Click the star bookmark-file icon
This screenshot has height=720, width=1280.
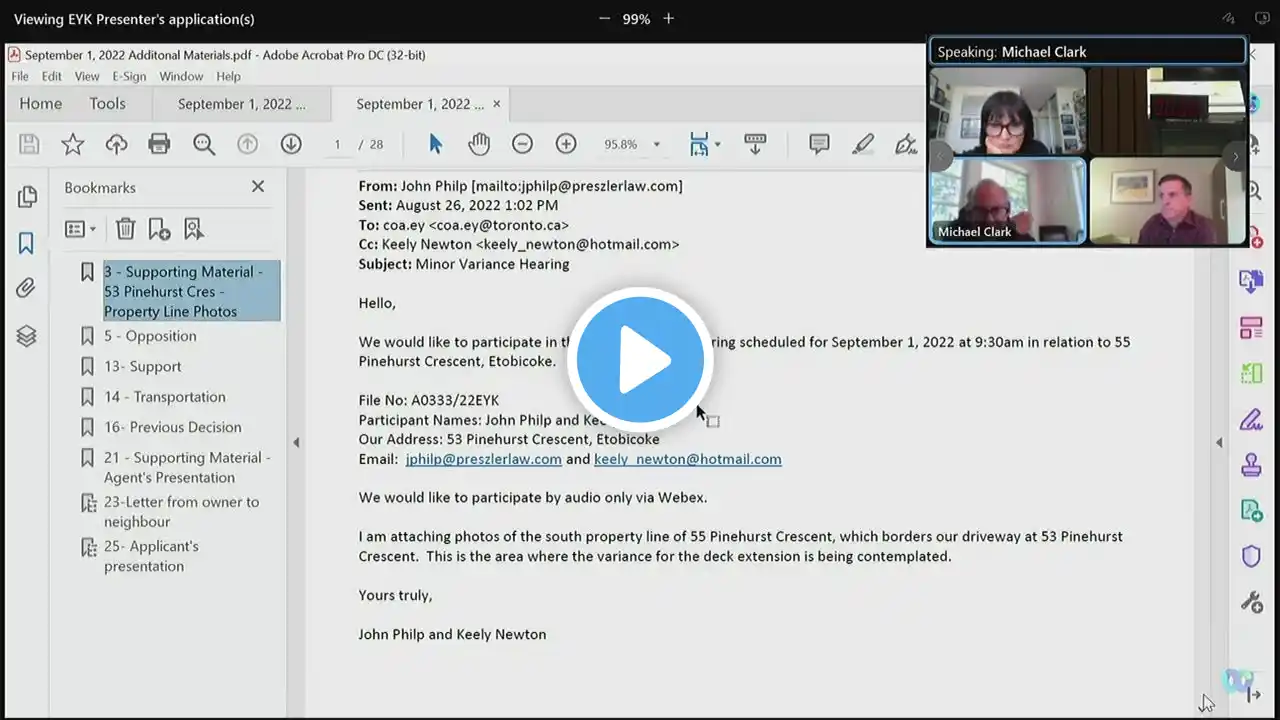tap(73, 144)
